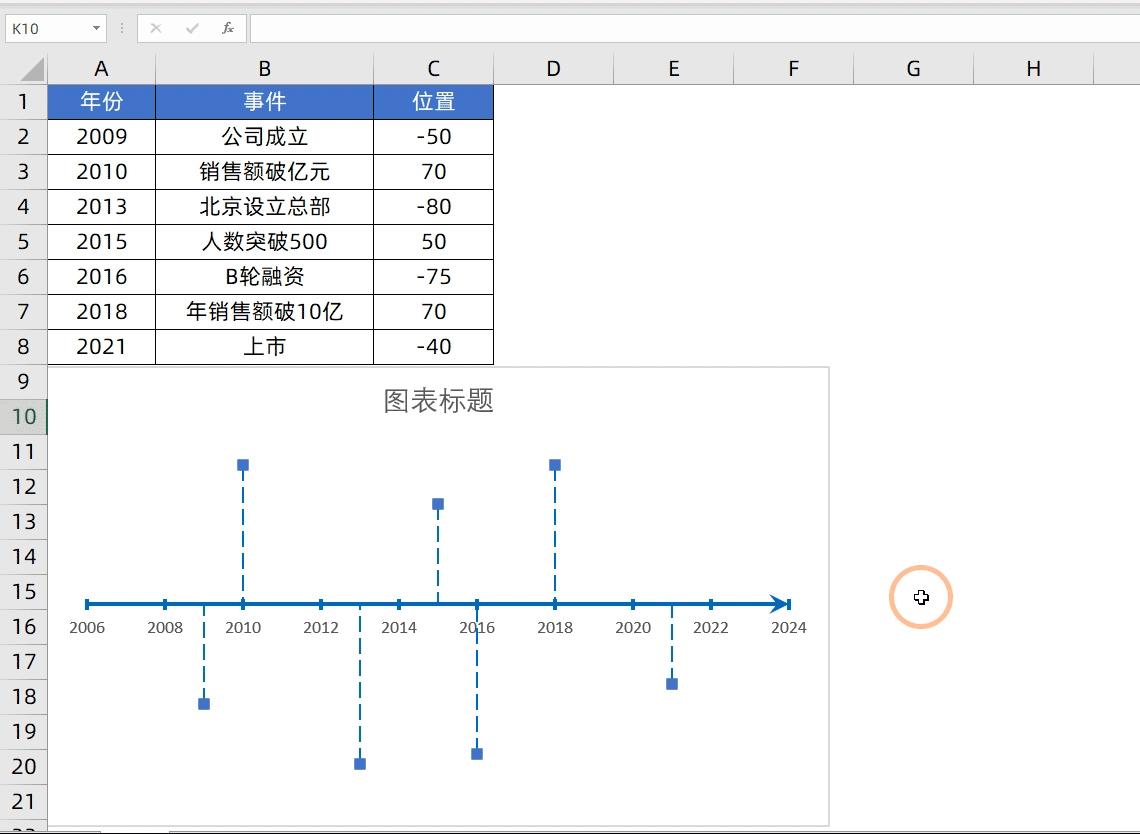Click the cell with value -80
1140x834 pixels.
tap(433, 206)
